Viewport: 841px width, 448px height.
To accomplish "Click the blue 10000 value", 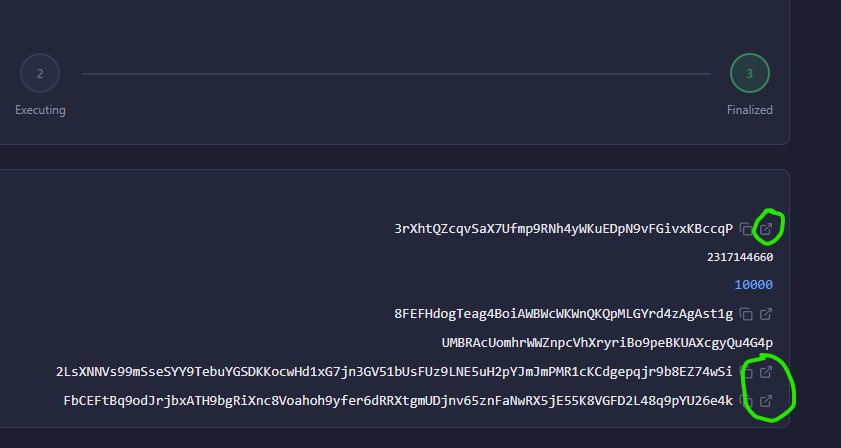I will pyautogui.click(x=754, y=285).
